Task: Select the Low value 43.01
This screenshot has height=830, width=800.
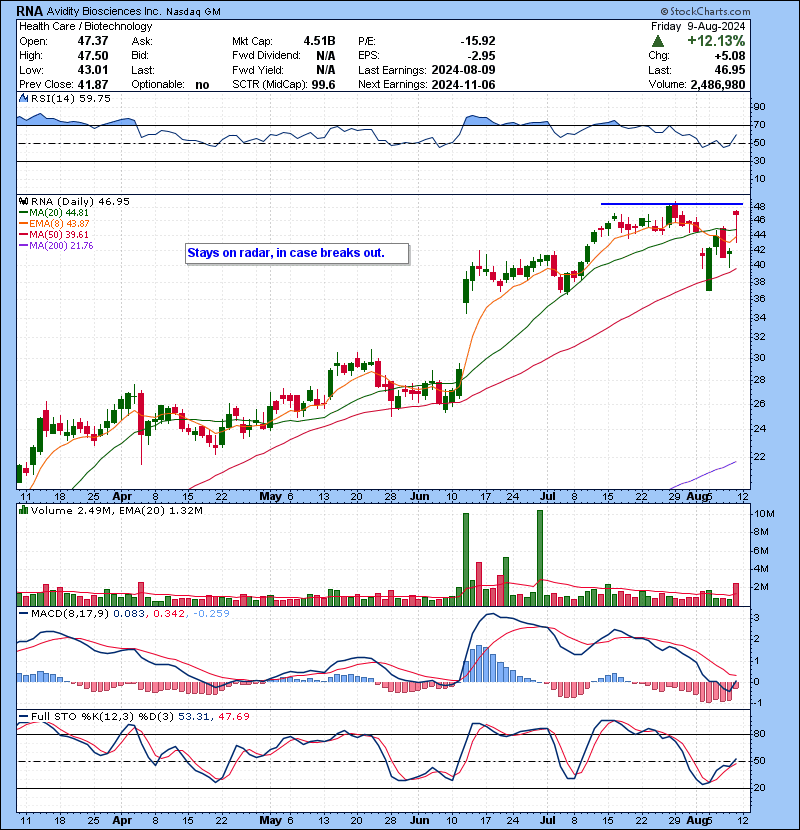Action: 93,70
